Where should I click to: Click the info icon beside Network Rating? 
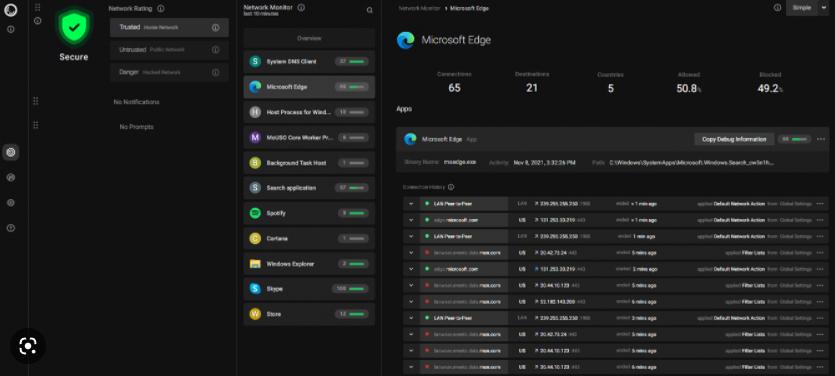161,9
